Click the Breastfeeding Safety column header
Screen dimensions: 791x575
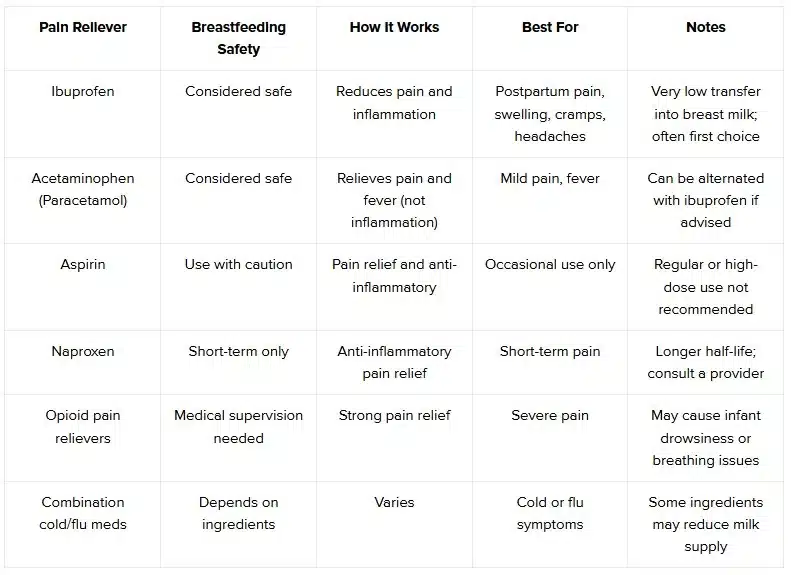point(238,38)
